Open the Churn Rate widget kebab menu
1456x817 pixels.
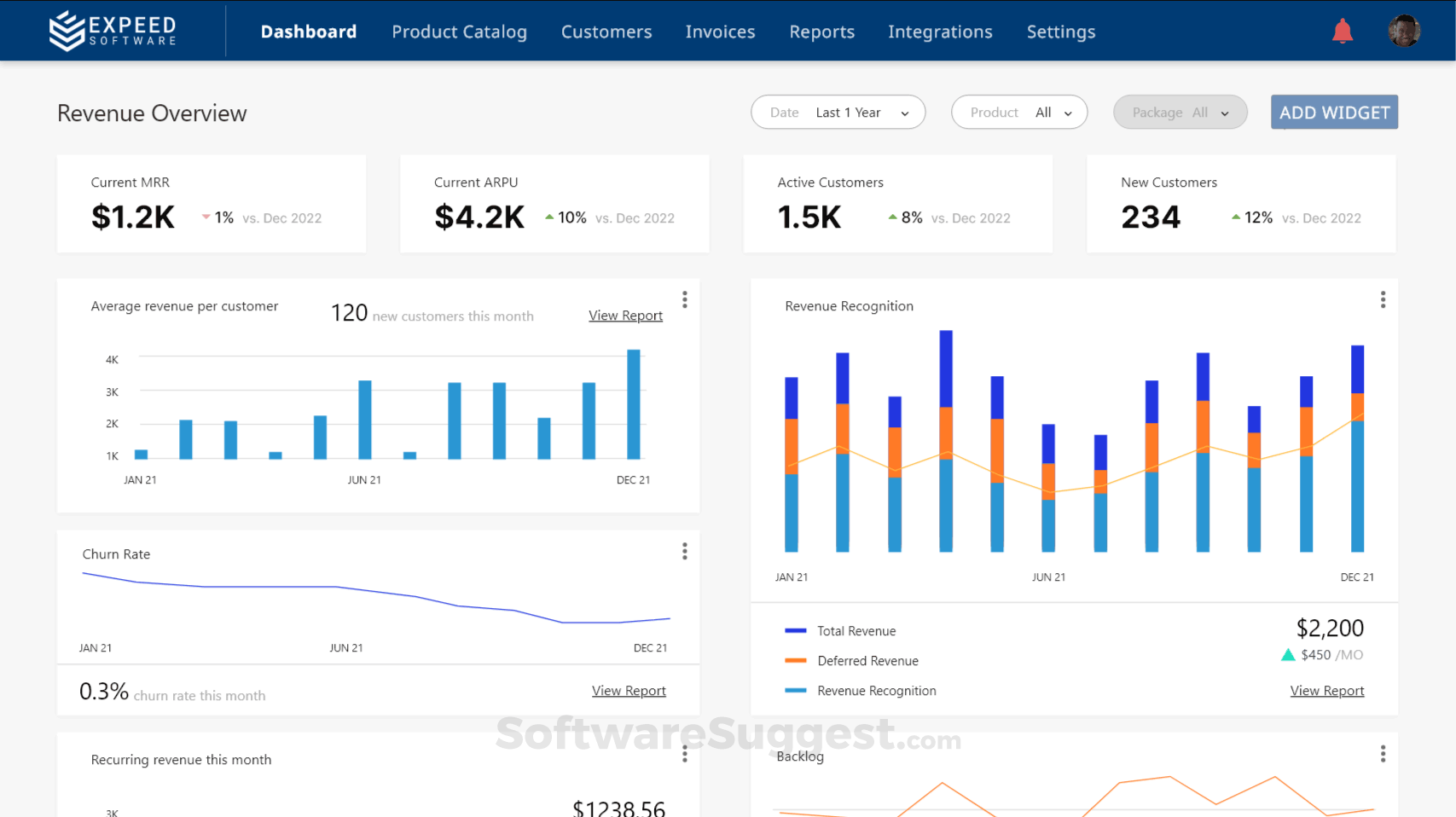684,551
